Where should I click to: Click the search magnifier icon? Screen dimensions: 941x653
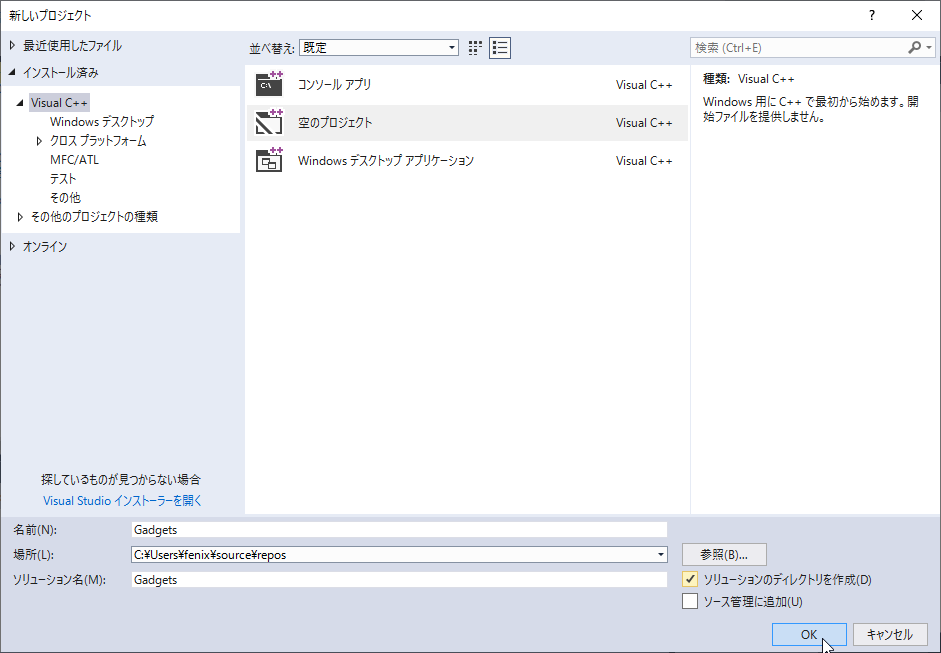click(916, 47)
